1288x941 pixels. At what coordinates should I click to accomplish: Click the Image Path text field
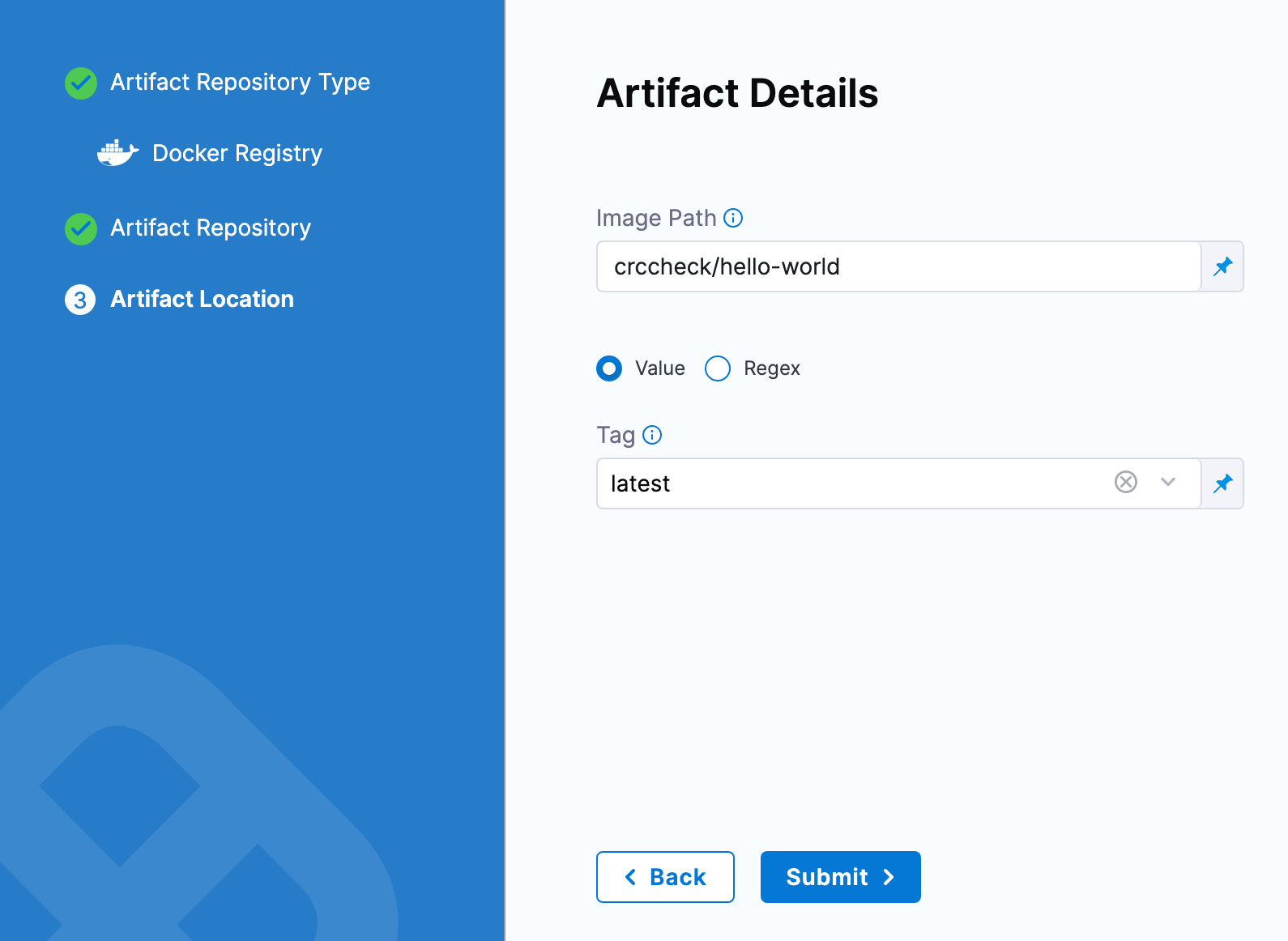[898, 266]
